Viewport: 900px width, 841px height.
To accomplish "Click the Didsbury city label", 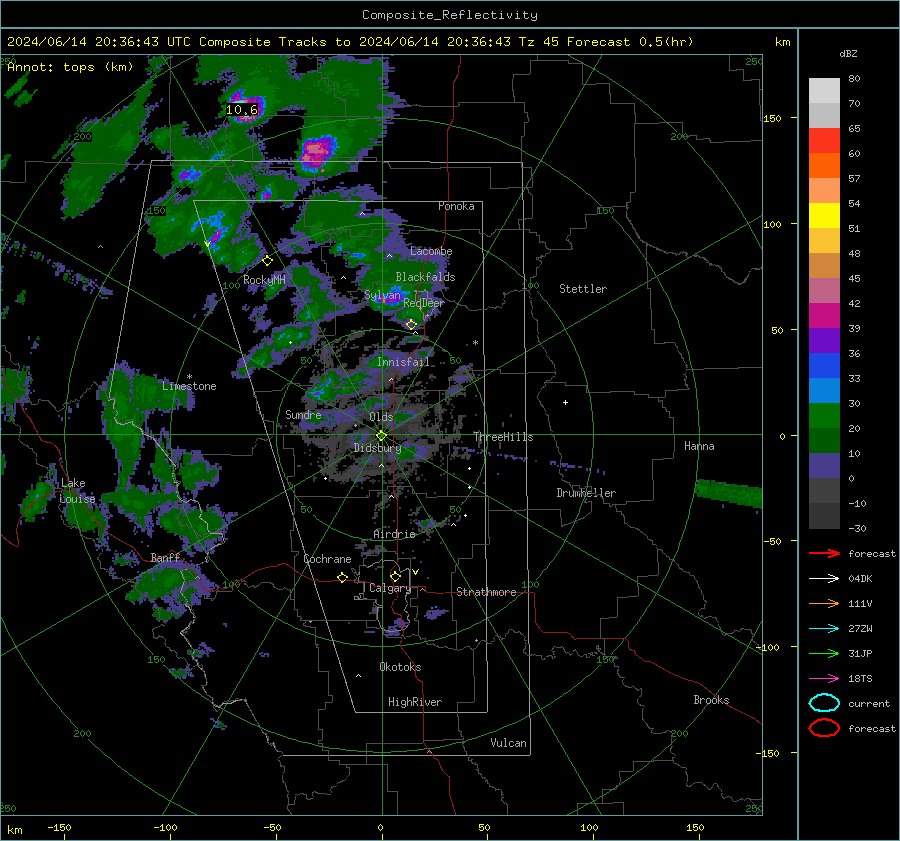I will [377, 448].
